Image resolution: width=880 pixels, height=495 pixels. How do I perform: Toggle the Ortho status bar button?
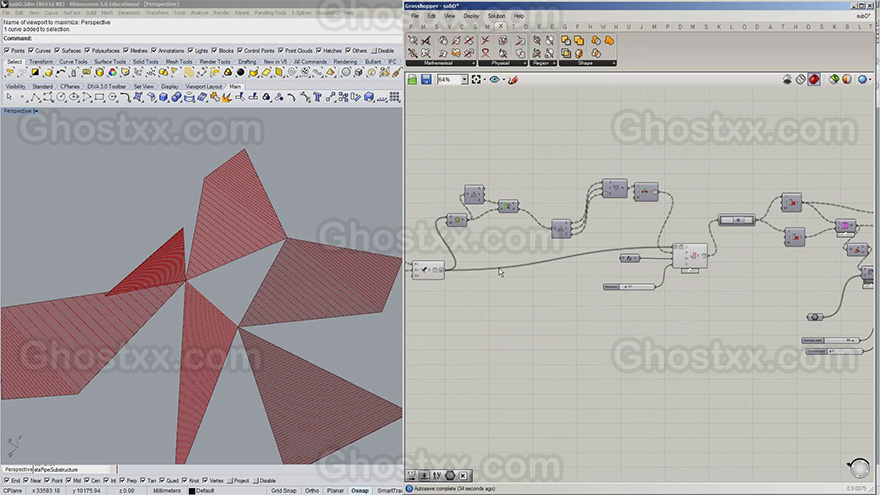point(311,491)
